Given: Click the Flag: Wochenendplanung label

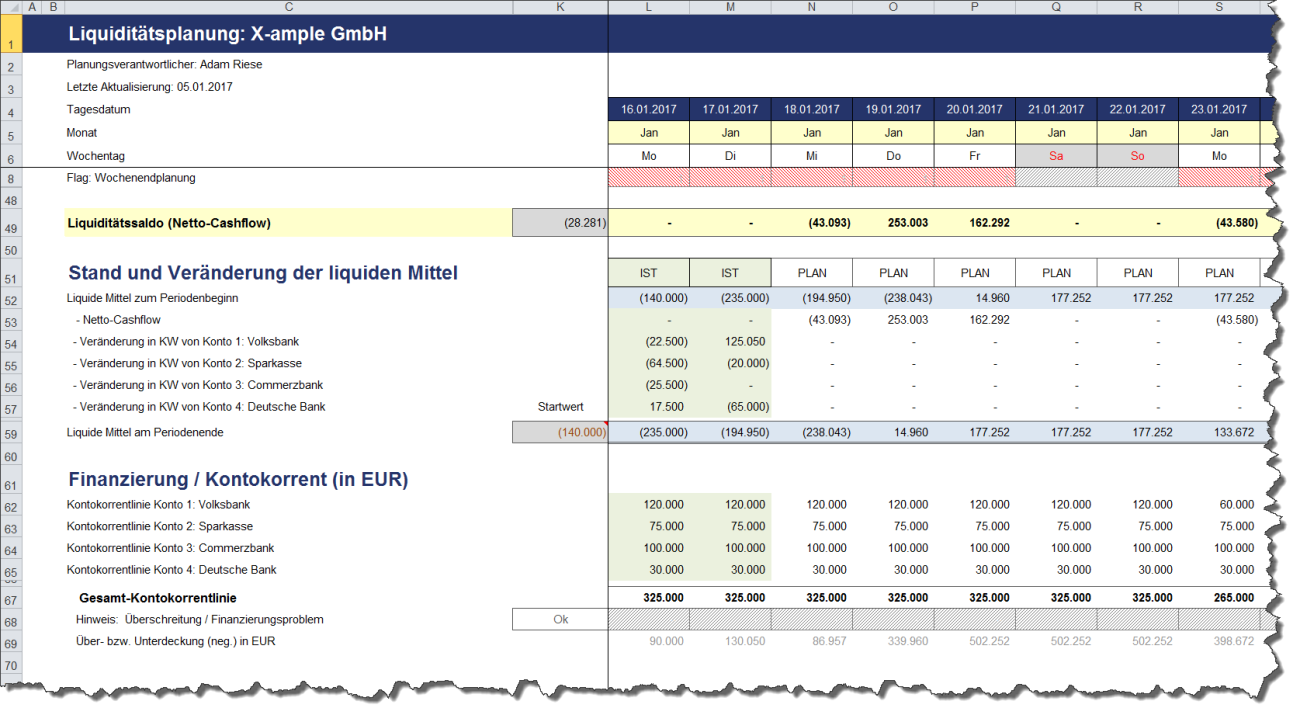Looking at the screenshot, I should point(131,178).
